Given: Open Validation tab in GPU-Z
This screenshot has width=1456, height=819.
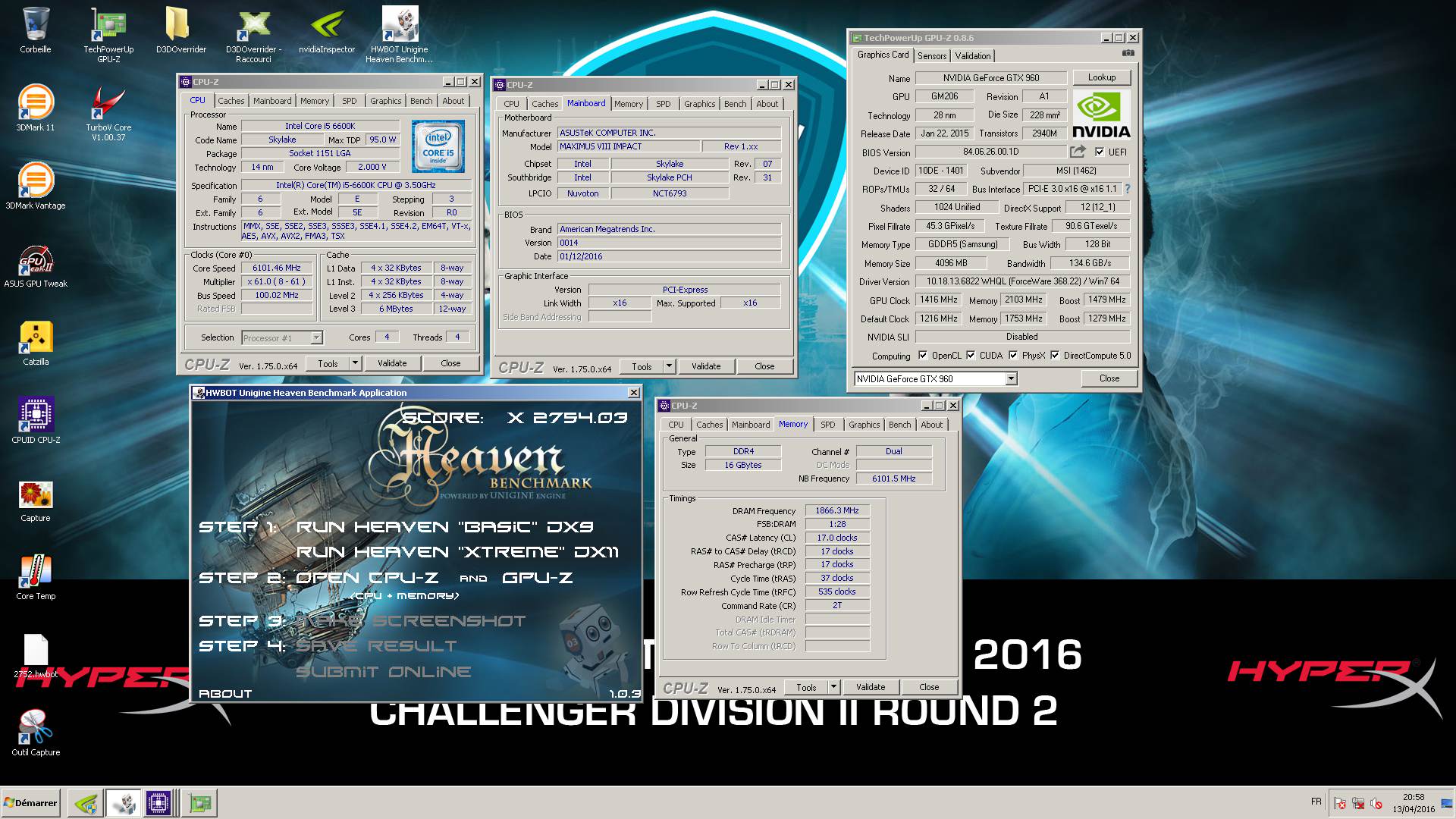Looking at the screenshot, I should coord(972,56).
